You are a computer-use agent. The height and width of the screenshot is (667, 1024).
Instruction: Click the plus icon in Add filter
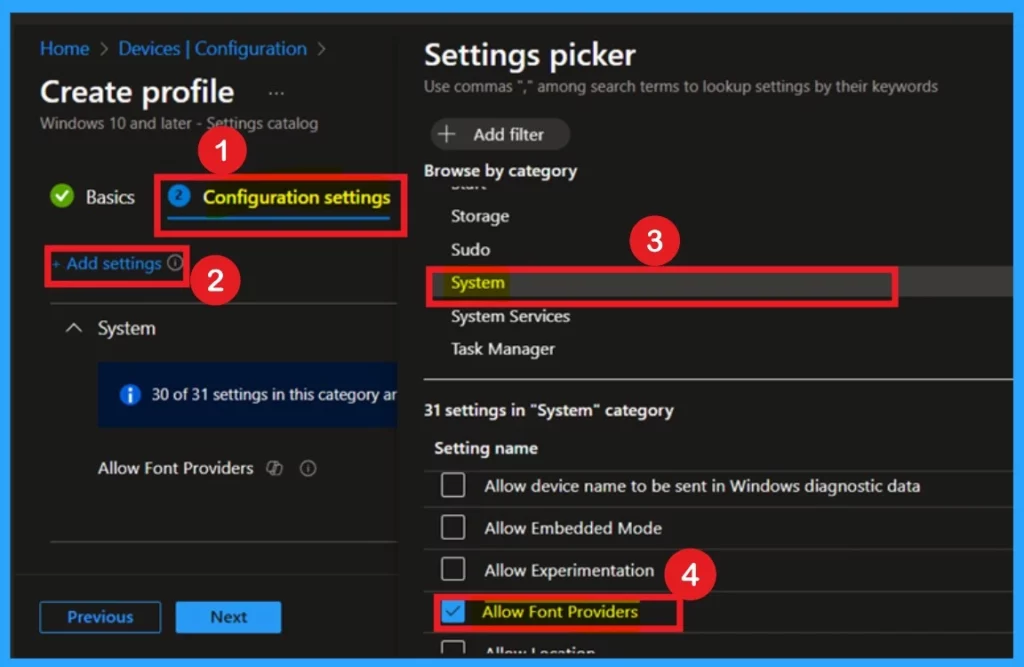tap(447, 134)
